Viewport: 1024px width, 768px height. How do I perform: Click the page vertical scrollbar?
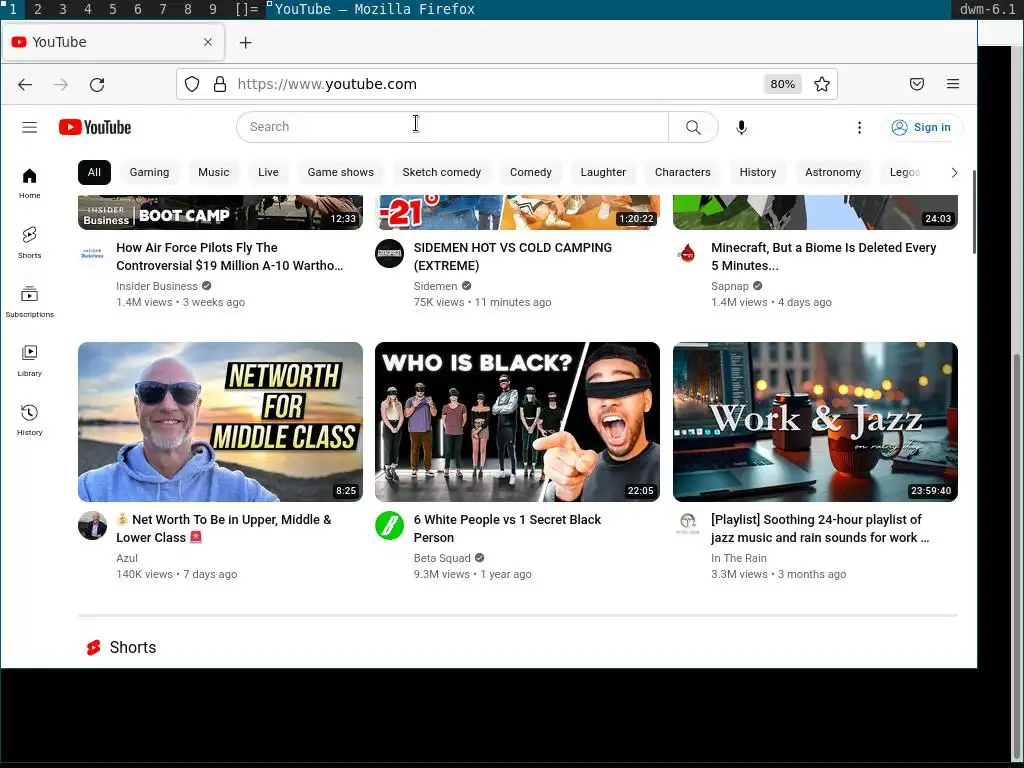(x=974, y=212)
